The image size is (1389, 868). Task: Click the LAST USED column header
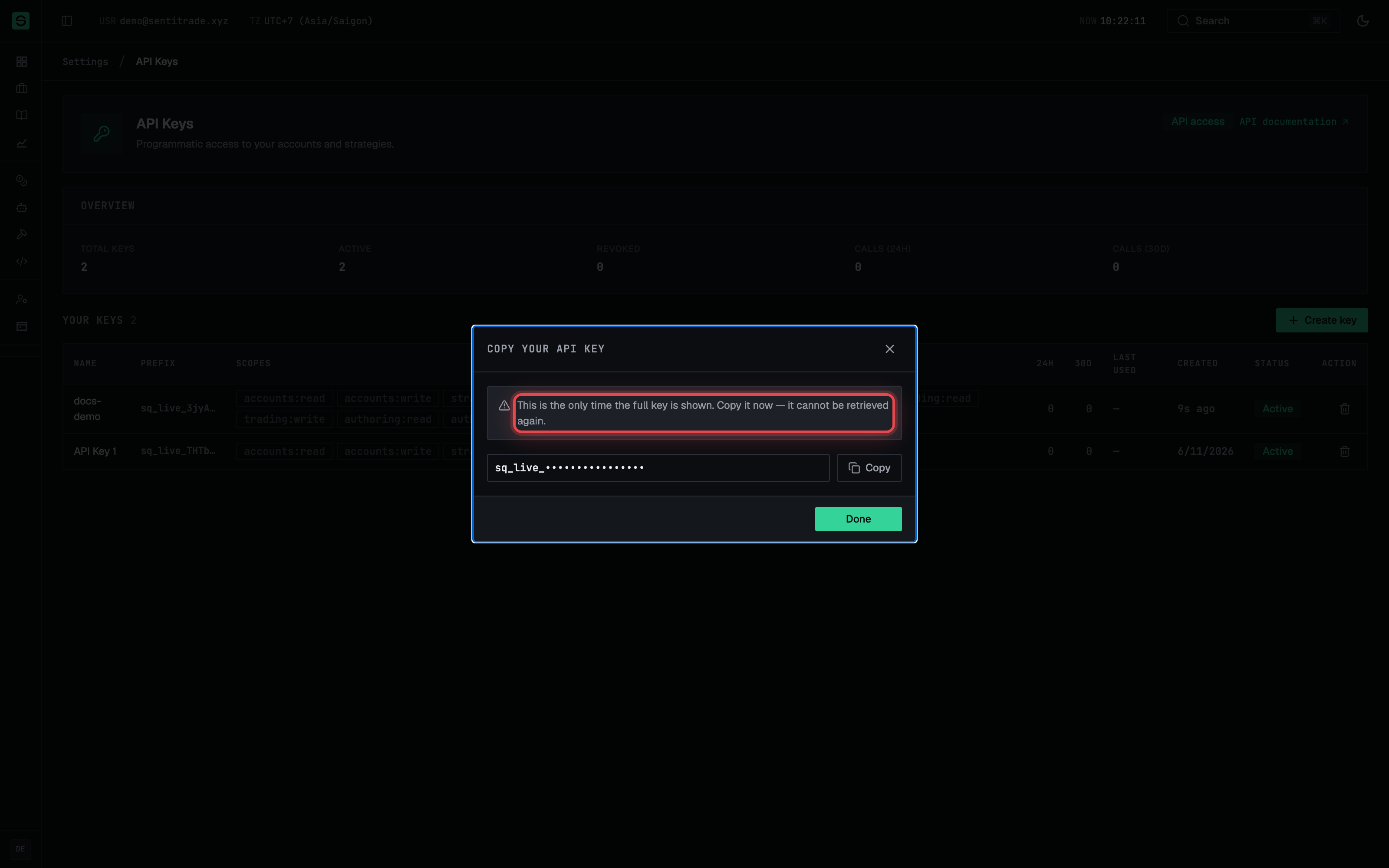1124,363
